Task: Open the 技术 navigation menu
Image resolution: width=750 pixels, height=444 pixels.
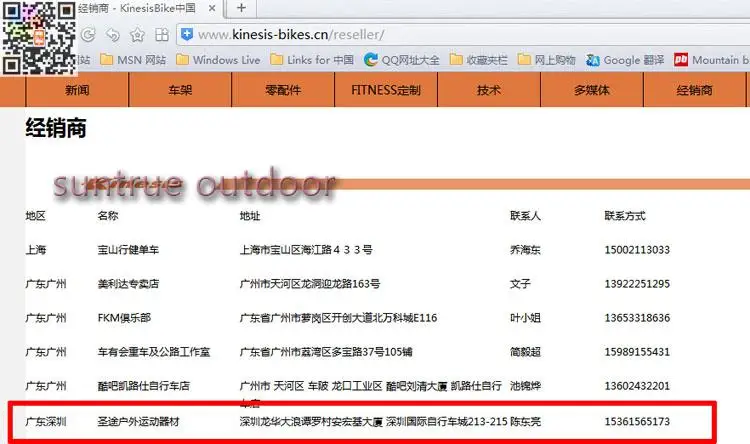Action: click(488, 89)
